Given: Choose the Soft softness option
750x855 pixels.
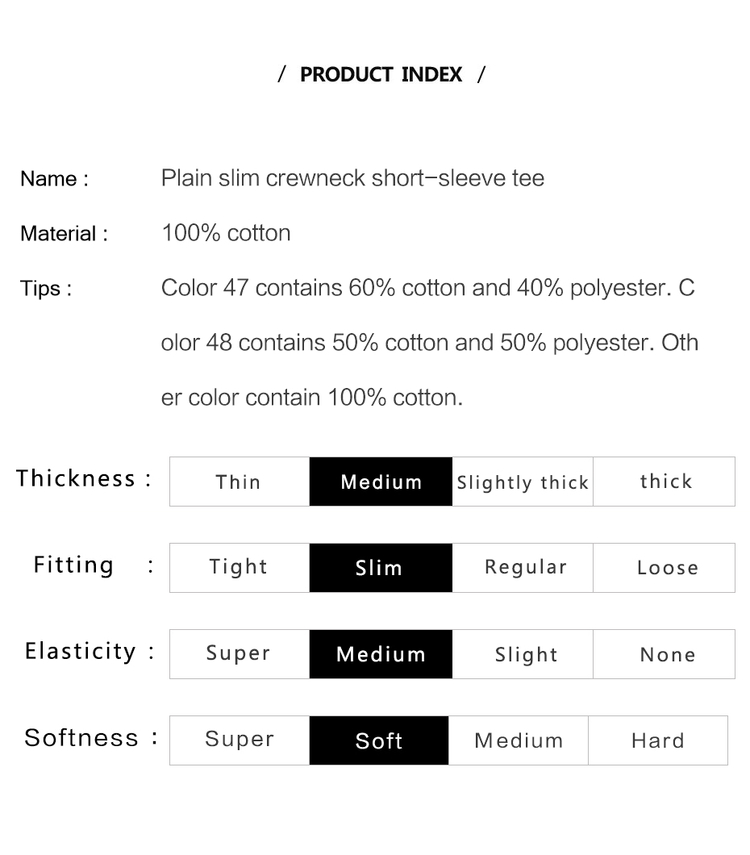Looking at the screenshot, I should [x=379, y=740].
